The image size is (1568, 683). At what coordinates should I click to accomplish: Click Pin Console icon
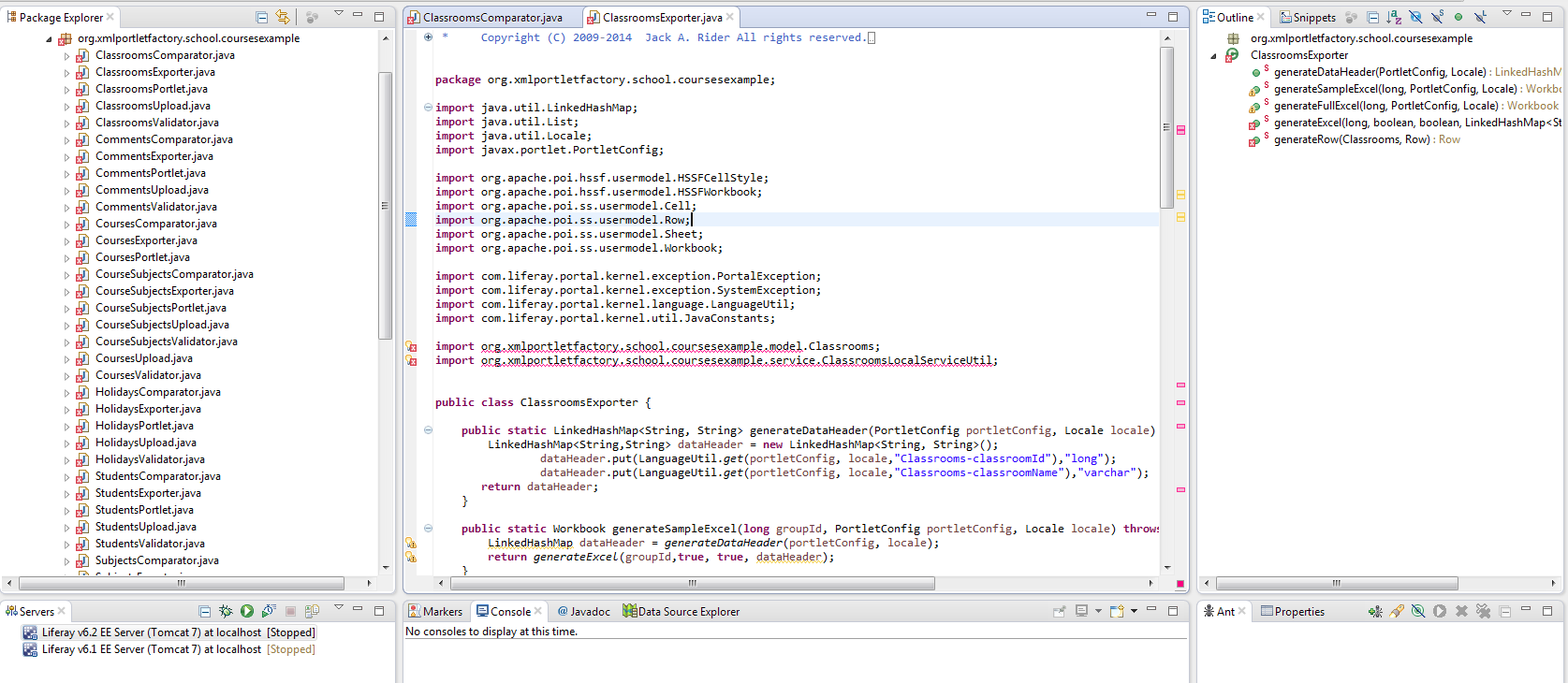pos(1060,611)
